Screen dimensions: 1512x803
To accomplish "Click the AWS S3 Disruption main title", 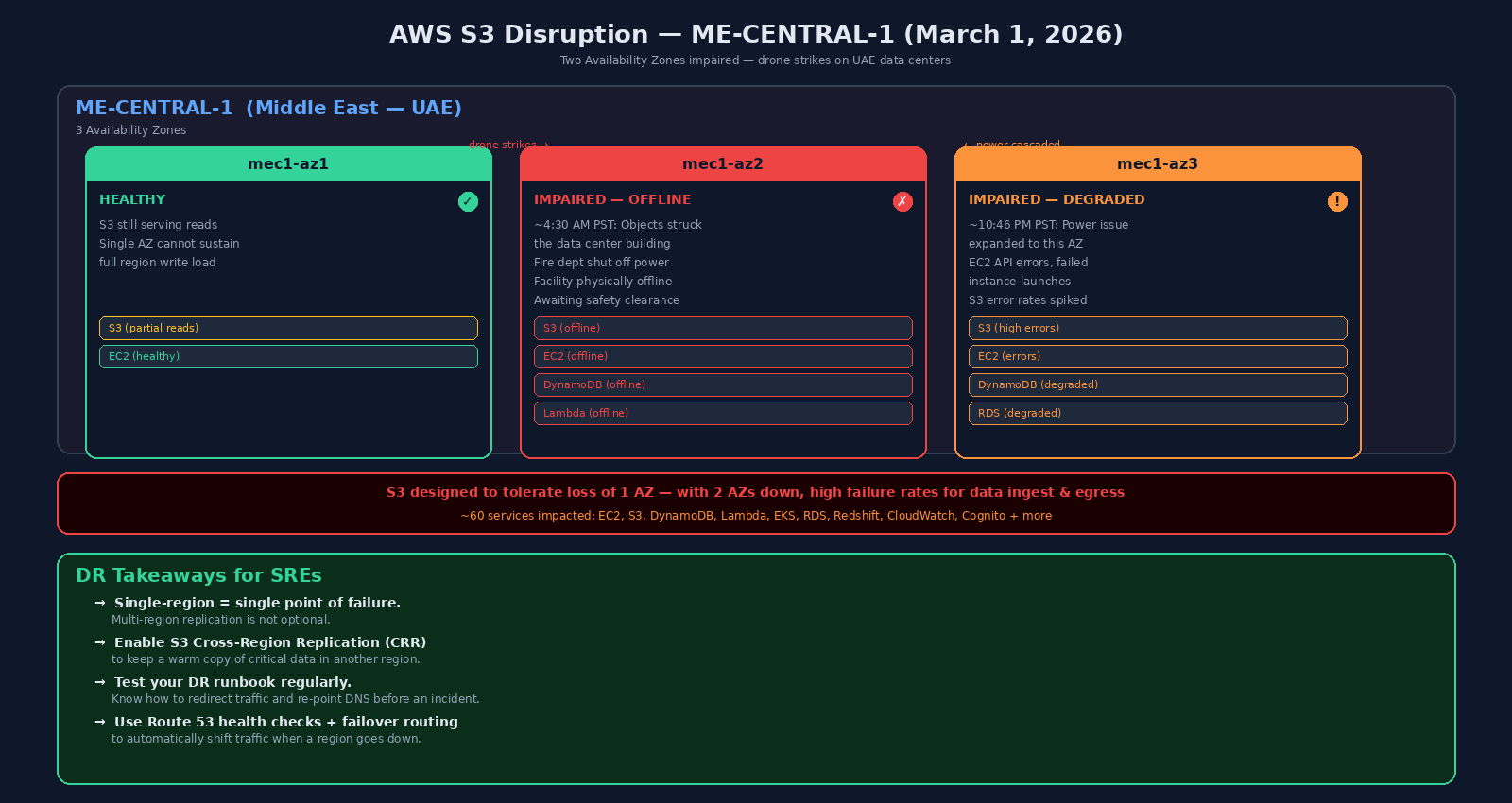I will (x=756, y=34).
